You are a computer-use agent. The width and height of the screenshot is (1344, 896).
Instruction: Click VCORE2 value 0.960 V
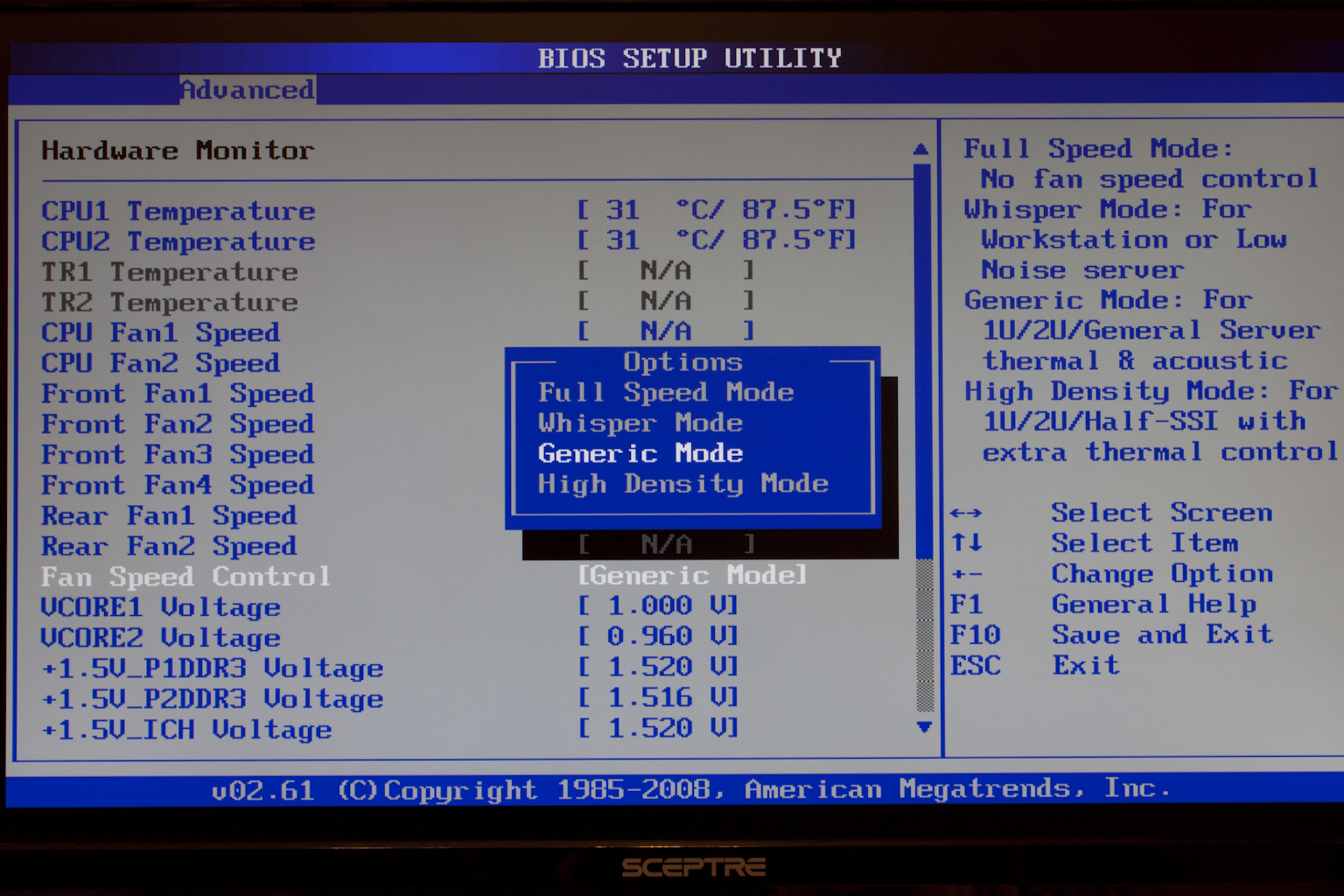(x=659, y=636)
